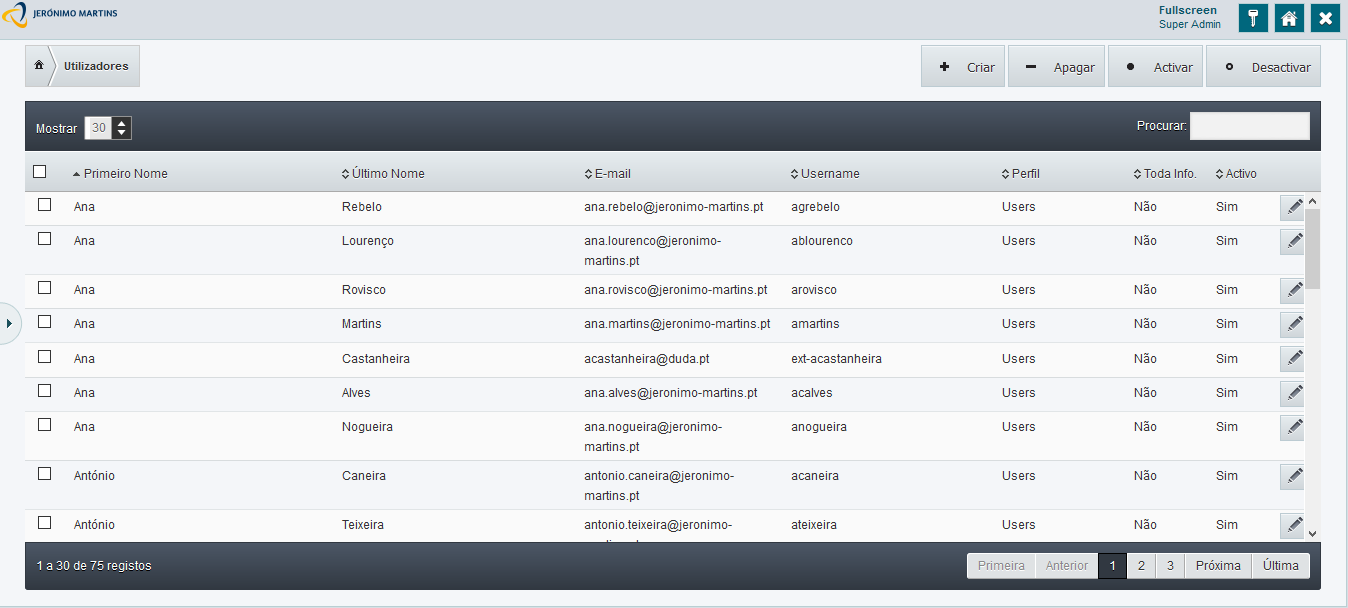
Task: Click the Apagar button
Action: pyautogui.click(x=1056, y=67)
